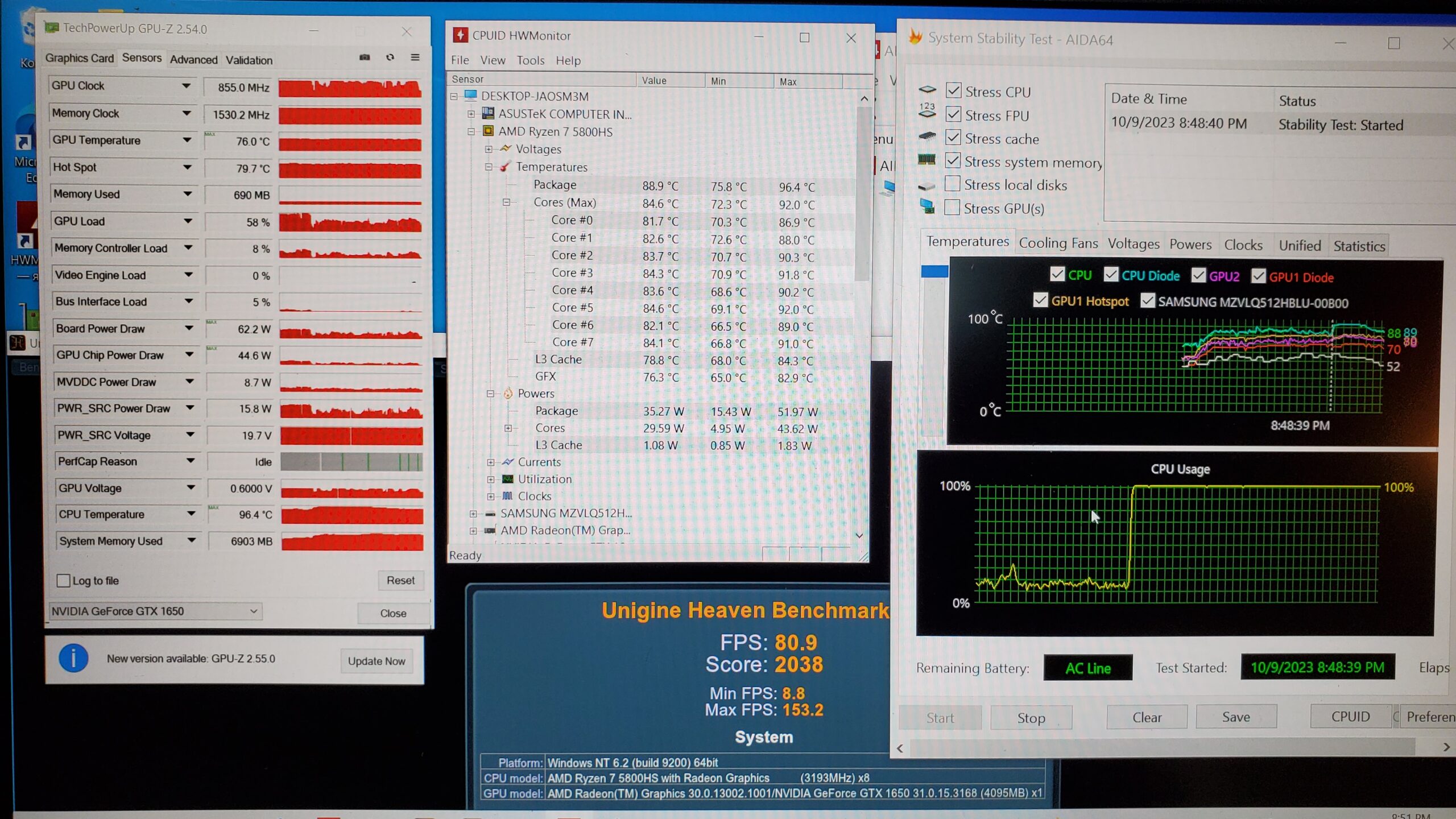Tick the Log to file checkbox

[64, 581]
